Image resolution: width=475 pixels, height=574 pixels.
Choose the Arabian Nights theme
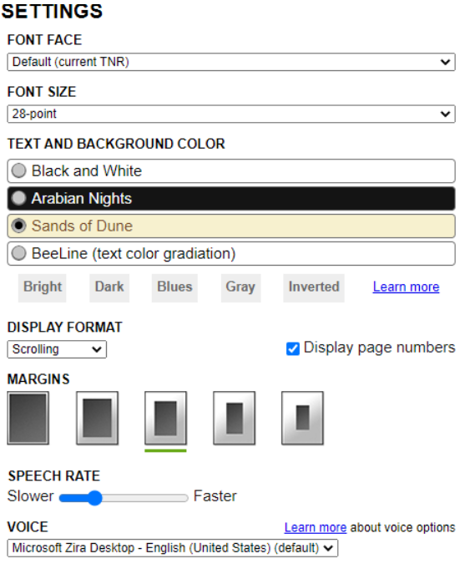point(231,198)
